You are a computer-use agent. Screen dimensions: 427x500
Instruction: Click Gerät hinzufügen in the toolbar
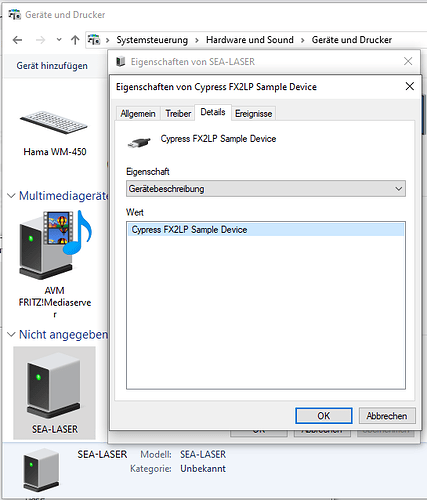[x=52, y=66]
